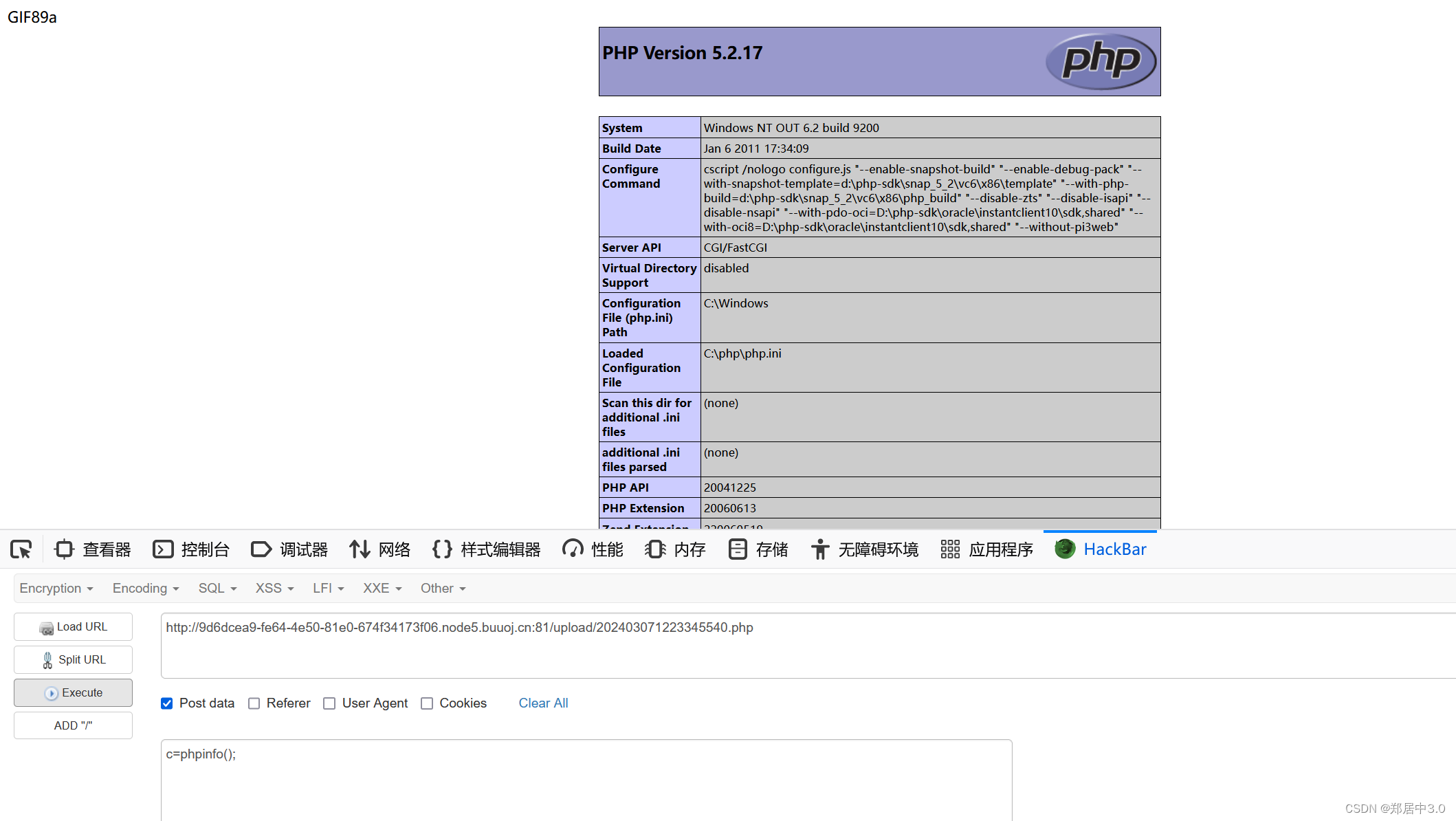The image size is (1456, 821).
Task: Uncheck the Post data checkbox
Action: [x=166, y=703]
